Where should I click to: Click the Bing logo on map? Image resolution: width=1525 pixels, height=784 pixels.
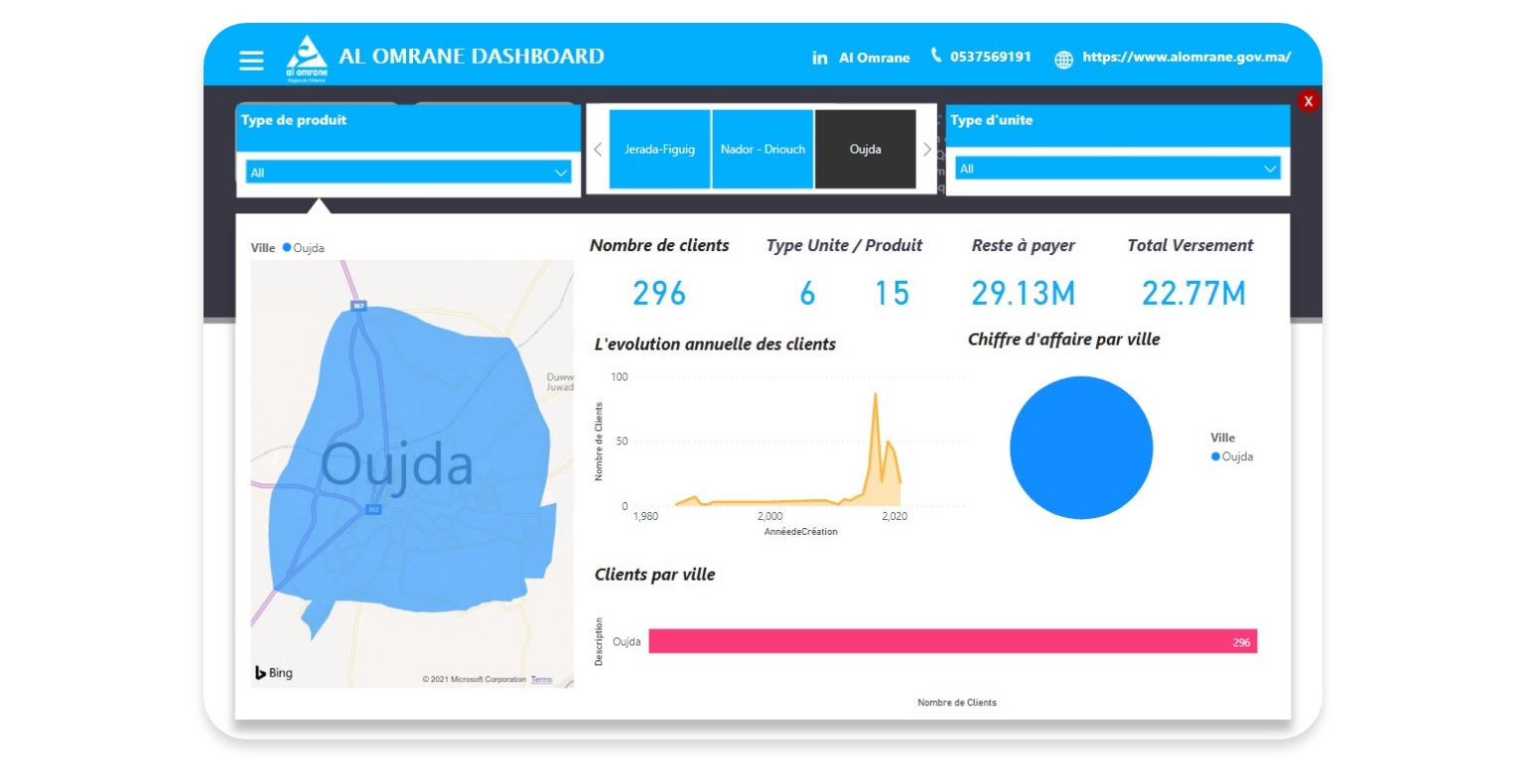coord(274,673)
